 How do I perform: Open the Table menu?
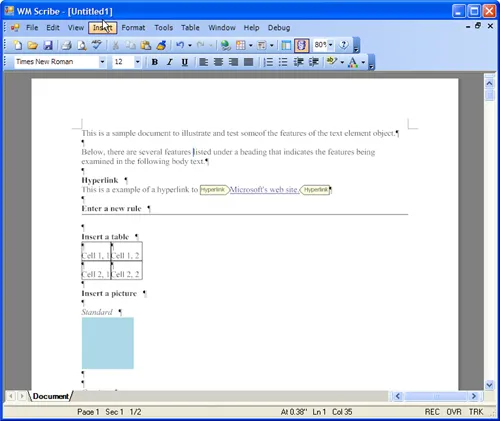pos(190,28)
